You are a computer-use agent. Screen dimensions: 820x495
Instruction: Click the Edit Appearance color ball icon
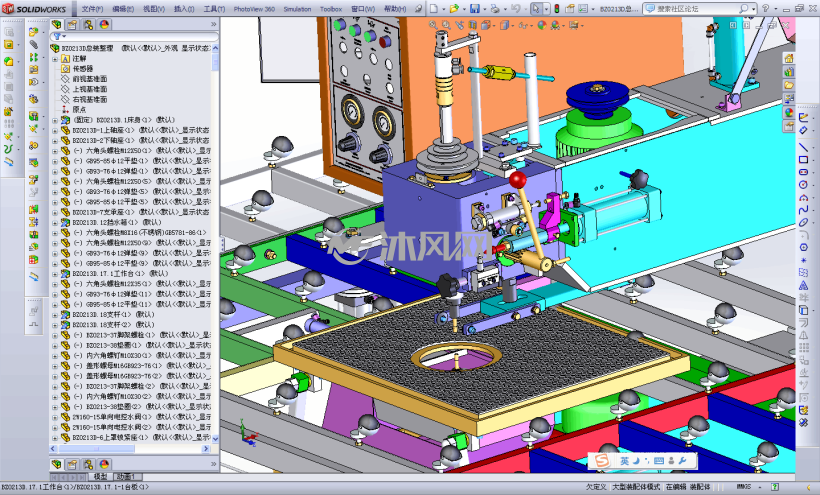click(x=542, y=25)
